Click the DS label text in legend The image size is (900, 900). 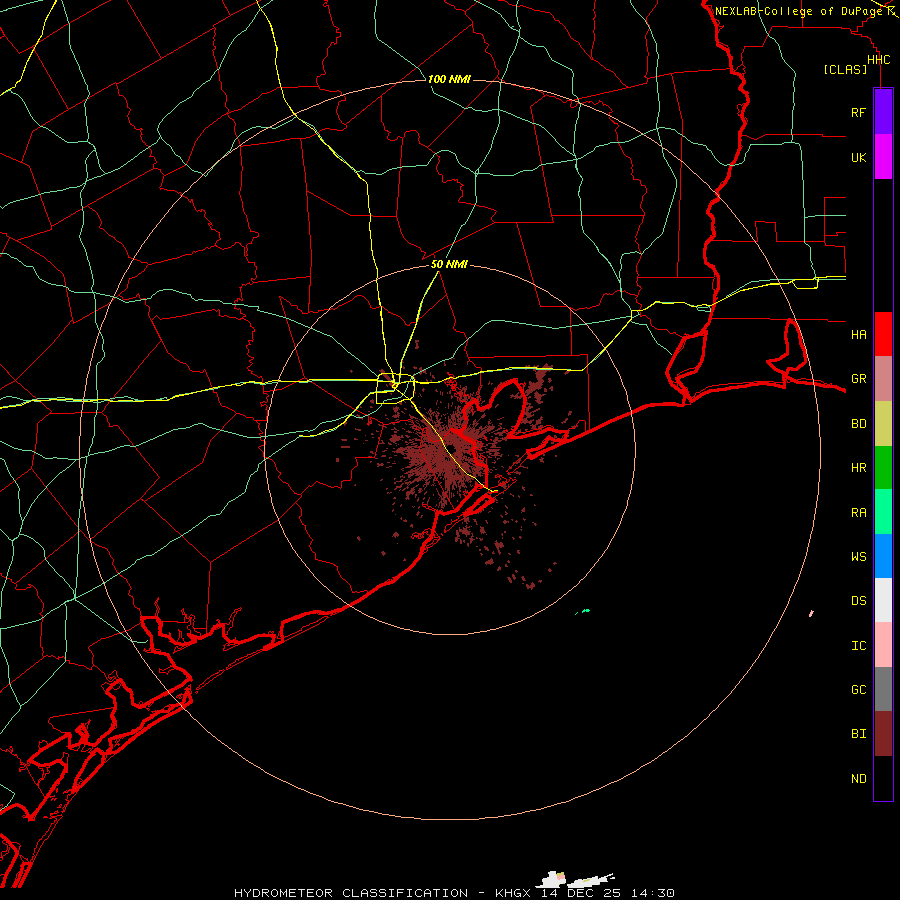click(x=858, y=601)
